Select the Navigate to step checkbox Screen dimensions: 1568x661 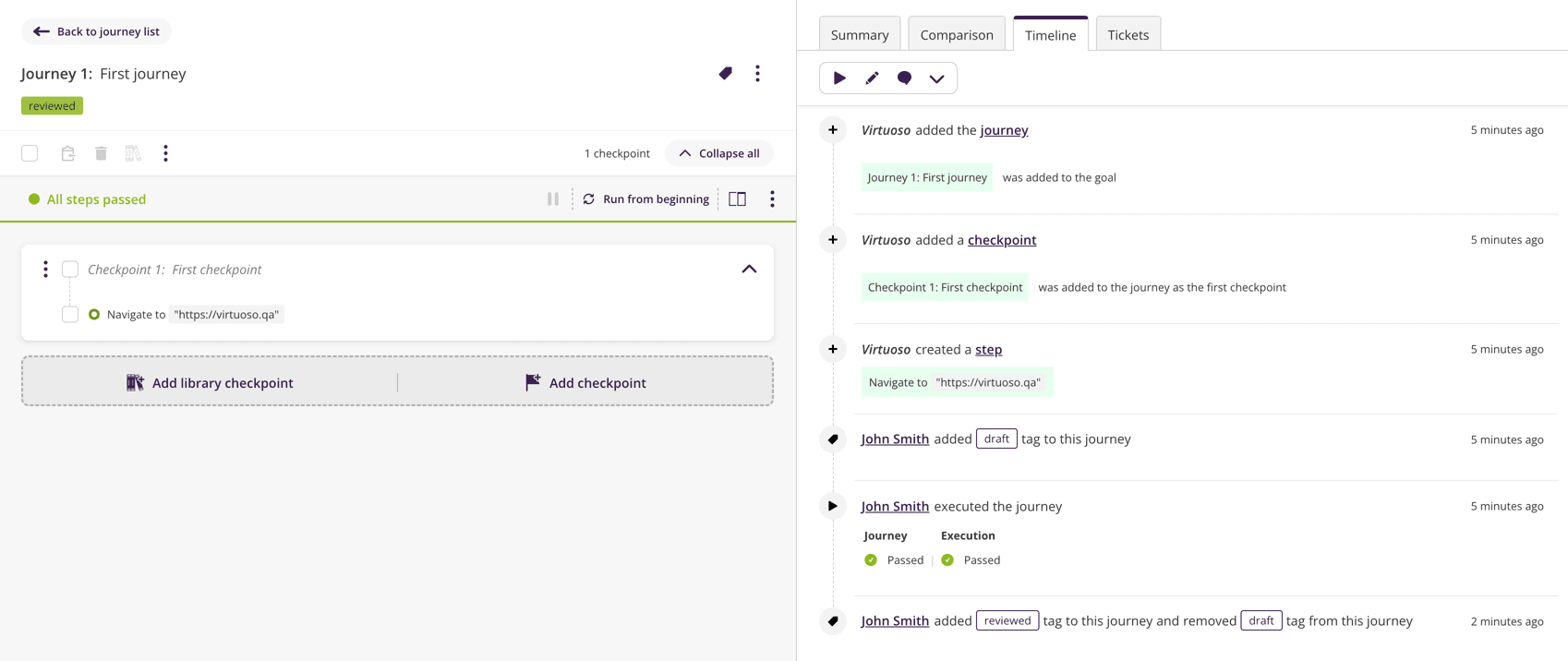pos(70,315)
